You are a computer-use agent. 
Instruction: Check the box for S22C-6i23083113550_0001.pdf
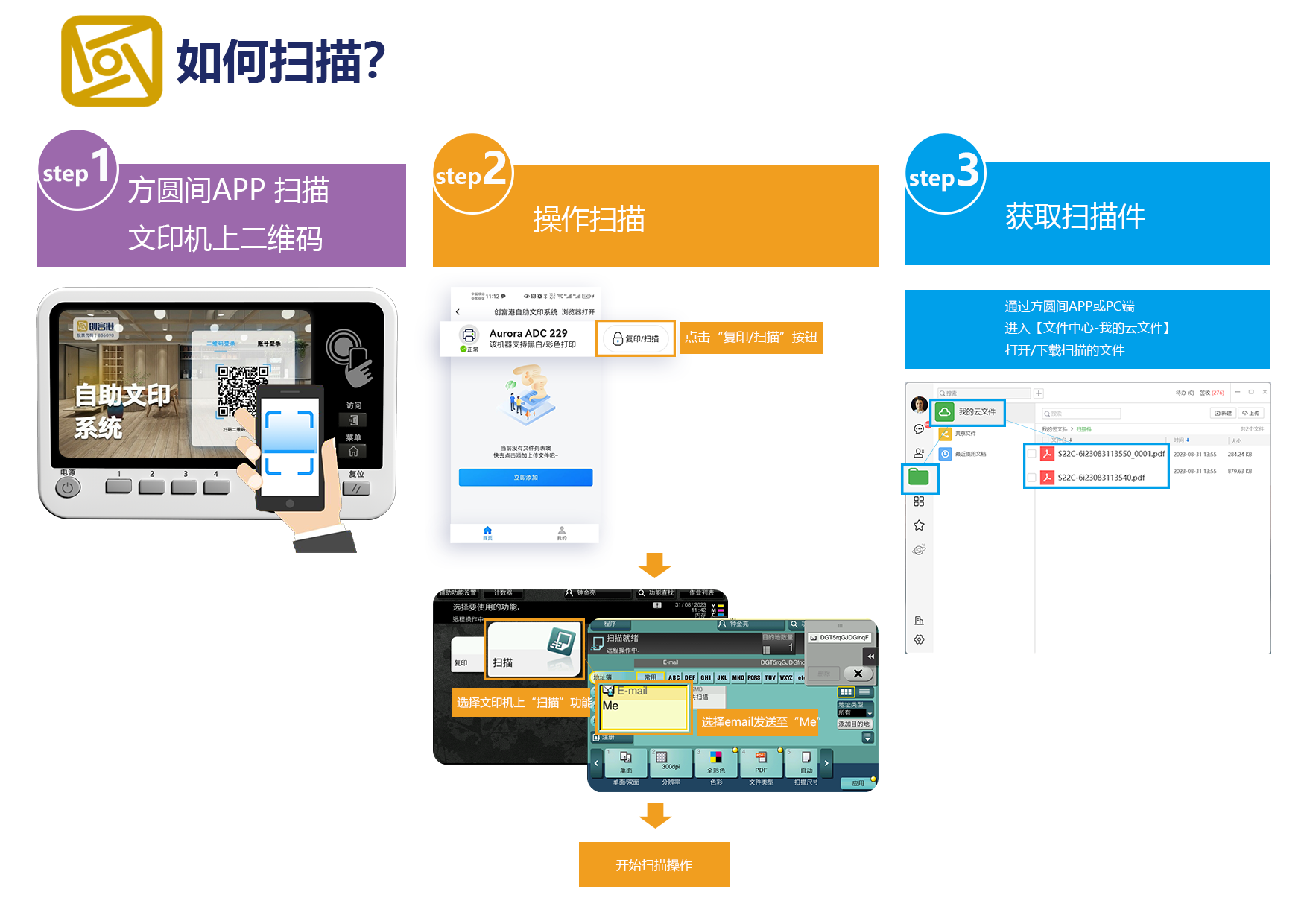pos(1032,454)
